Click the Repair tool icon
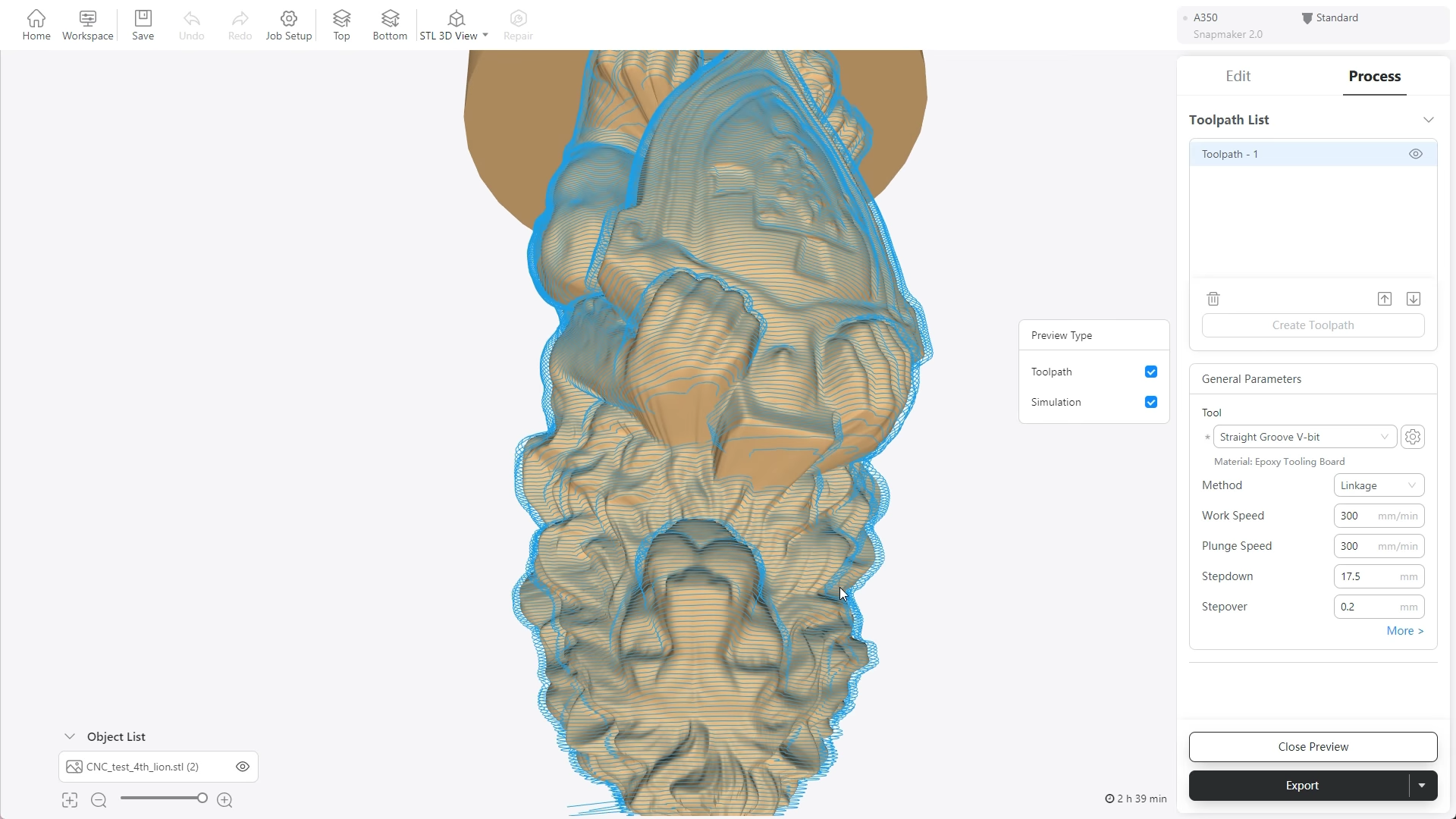This screenshot has height=819, width=1456. (518, 18)
